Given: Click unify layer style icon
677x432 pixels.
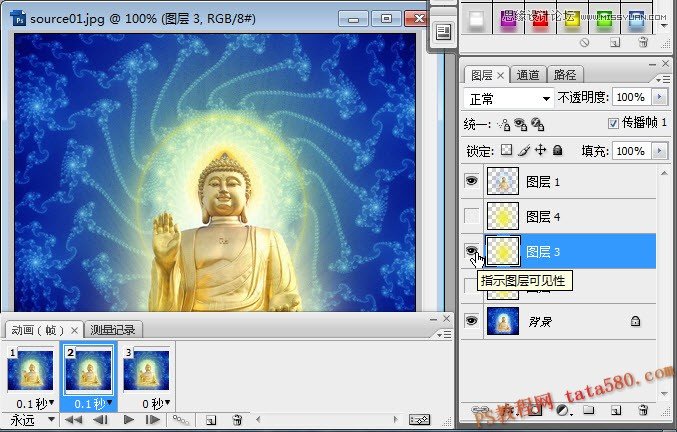Looking at the screenshot, I should point(538,125).
